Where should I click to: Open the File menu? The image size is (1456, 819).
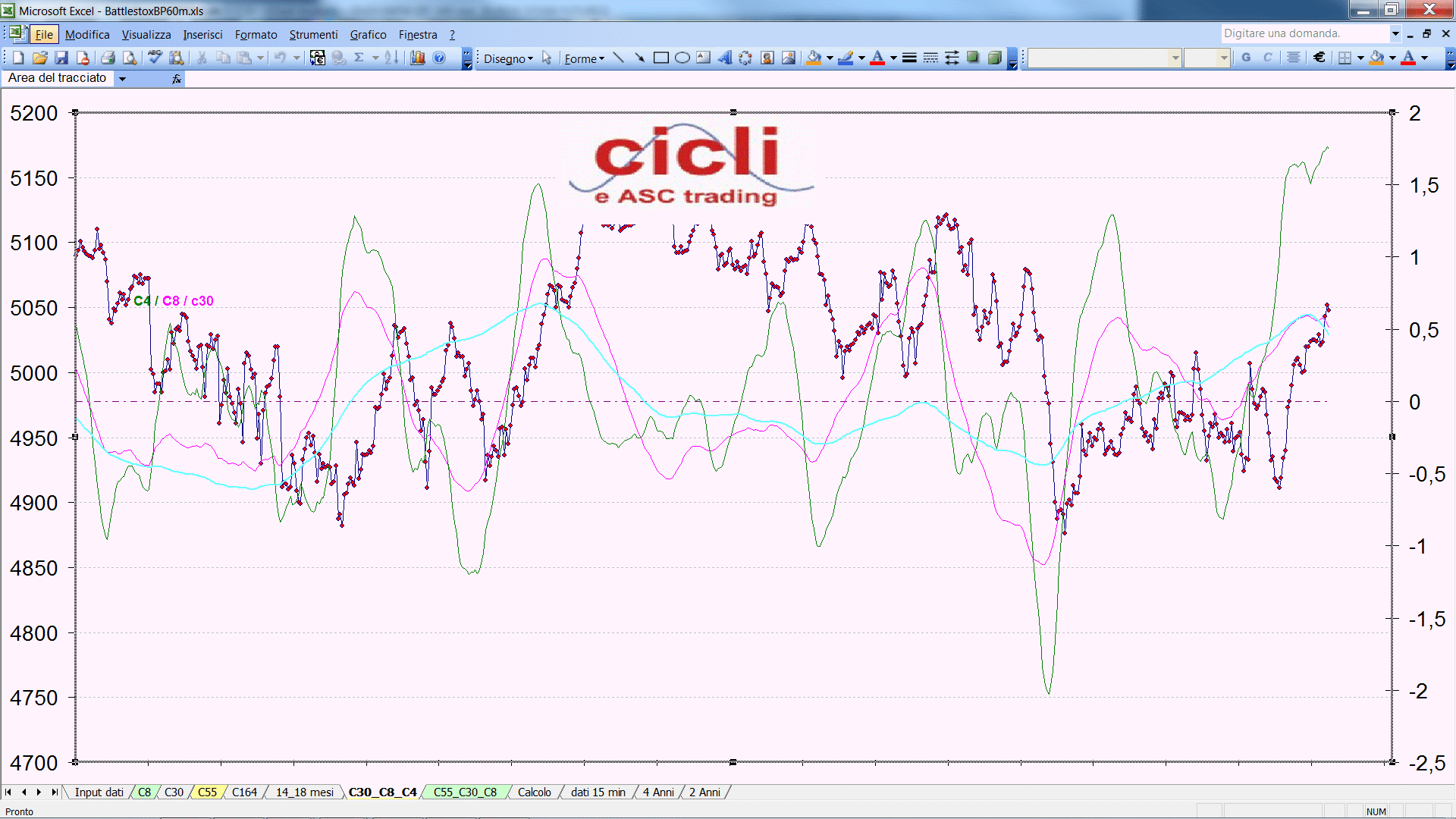click(x=44, y=35)
